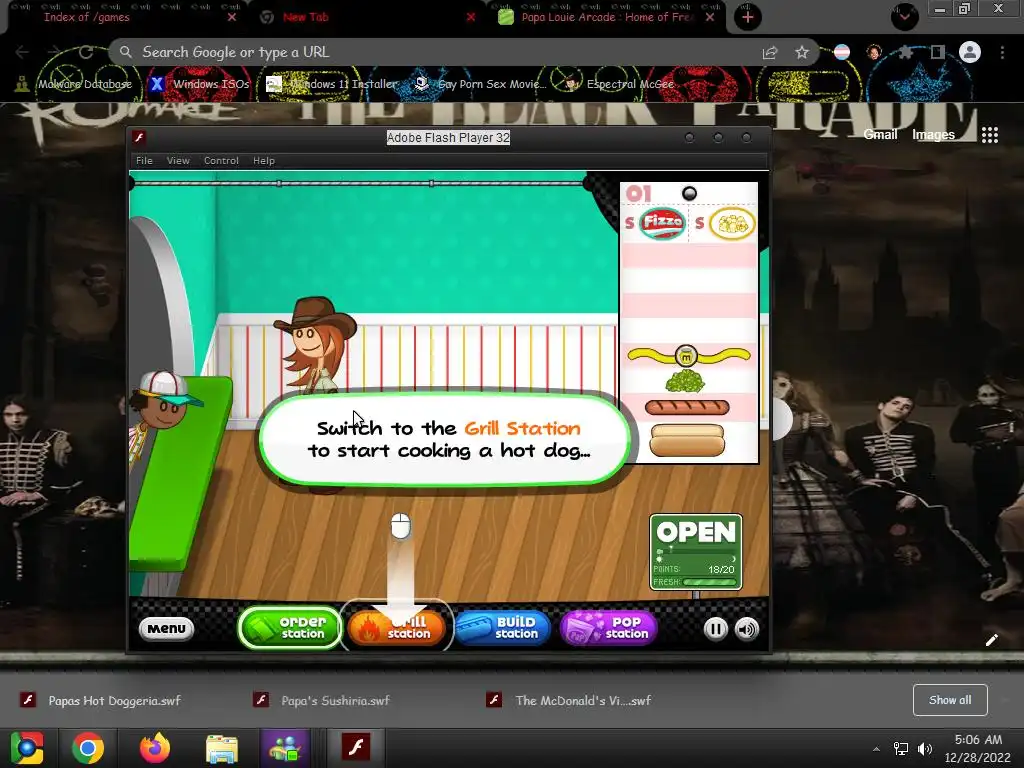
Task: Switch to Index of /games tab
Action: click(86, 17)
